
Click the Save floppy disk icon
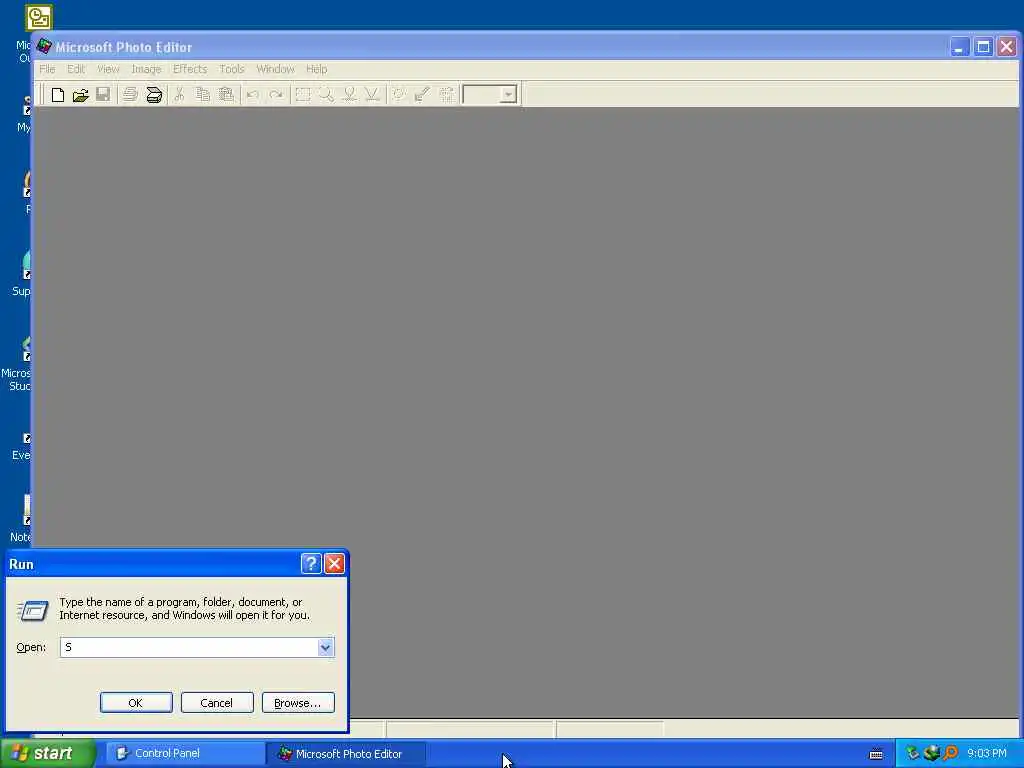tap(103, 95)
